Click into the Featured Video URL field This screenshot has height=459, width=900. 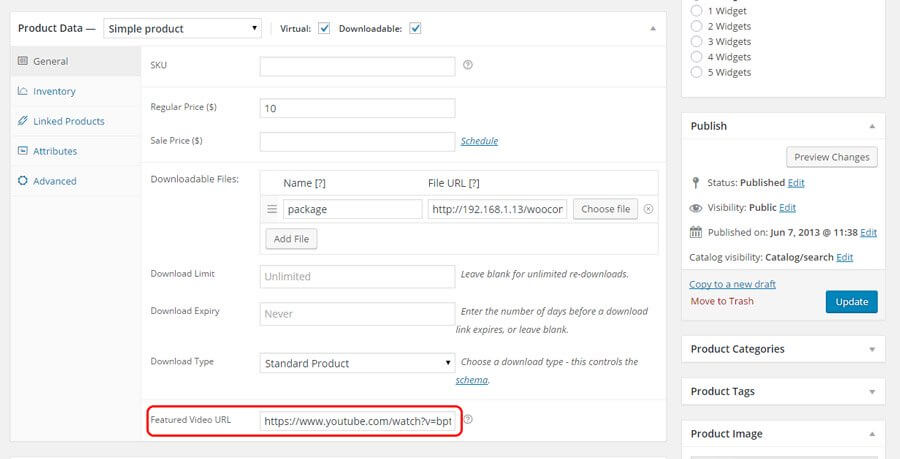pos(357,421)
